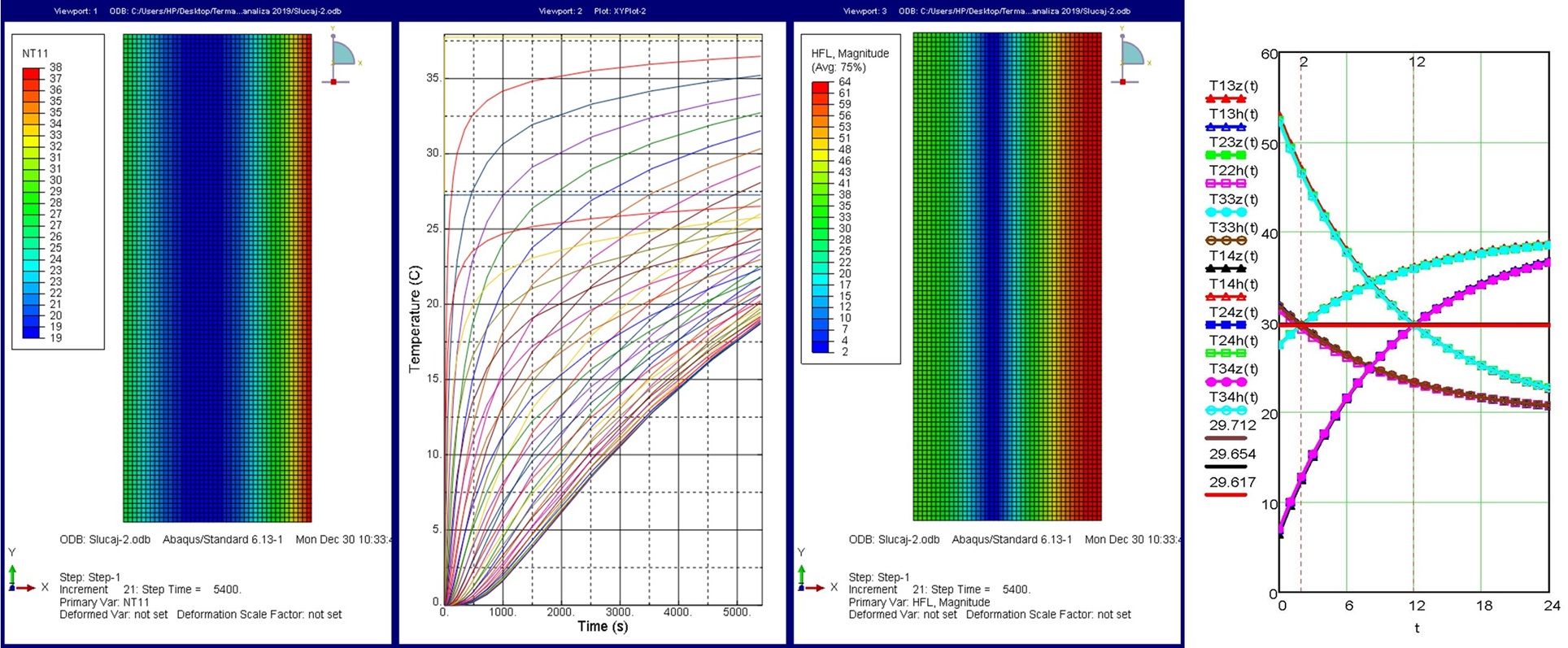1568x648 pixels.
Task: Activate the Viewport: 3 title bar
Action: point(987,11)
